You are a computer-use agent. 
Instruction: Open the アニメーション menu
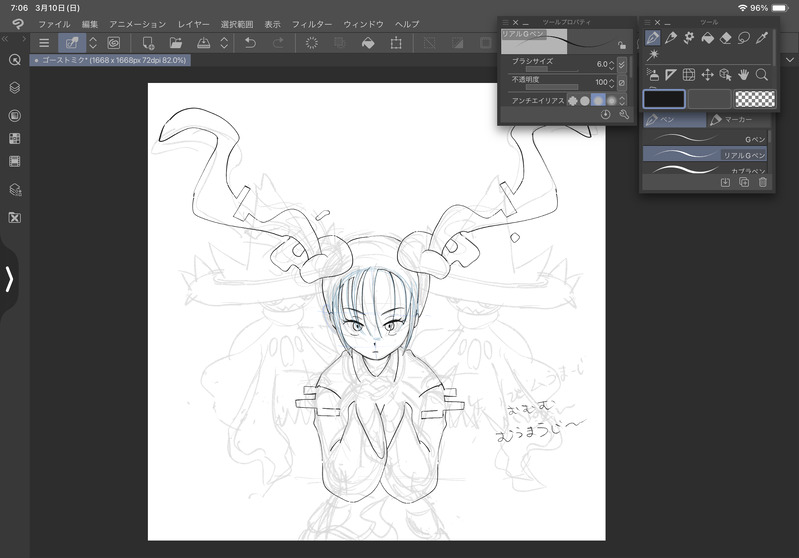tap(138, 24)
